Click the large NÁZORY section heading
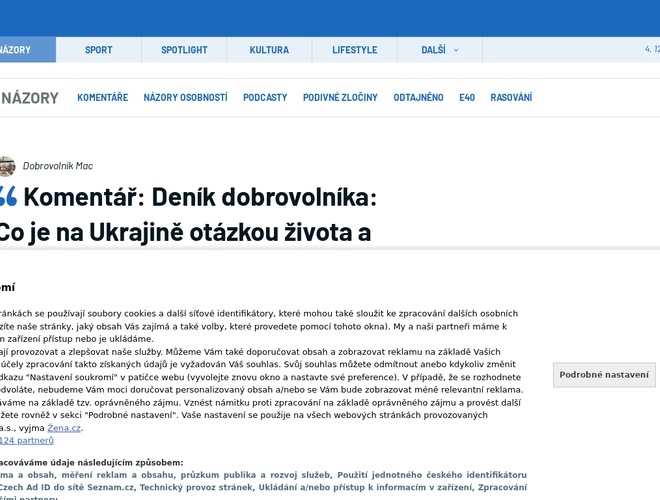Image resolution: width=660 pixels, height=500 pixels. [x=30, y=98]
